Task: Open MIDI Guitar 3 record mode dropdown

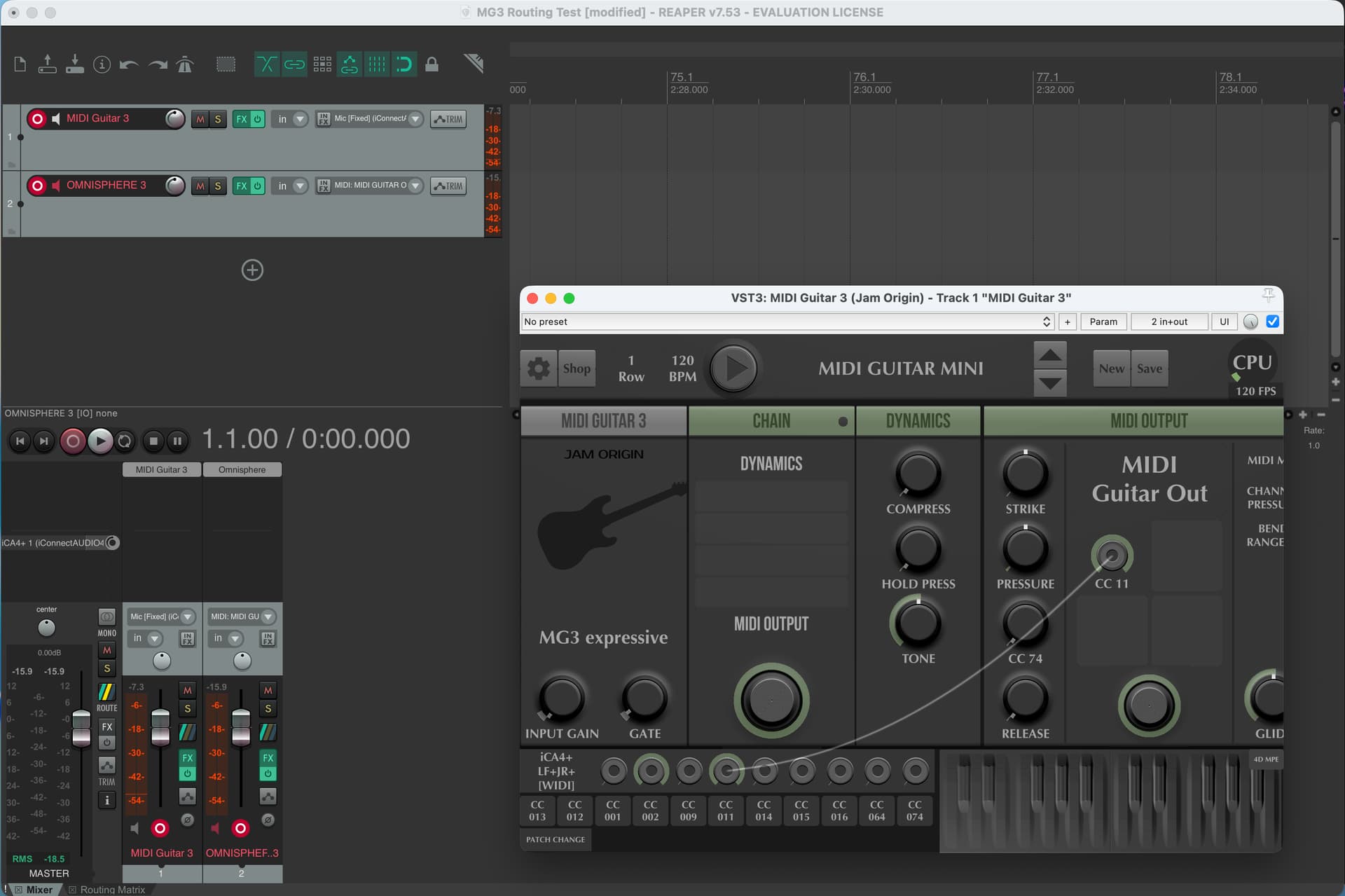Action: tap(300, 119)
